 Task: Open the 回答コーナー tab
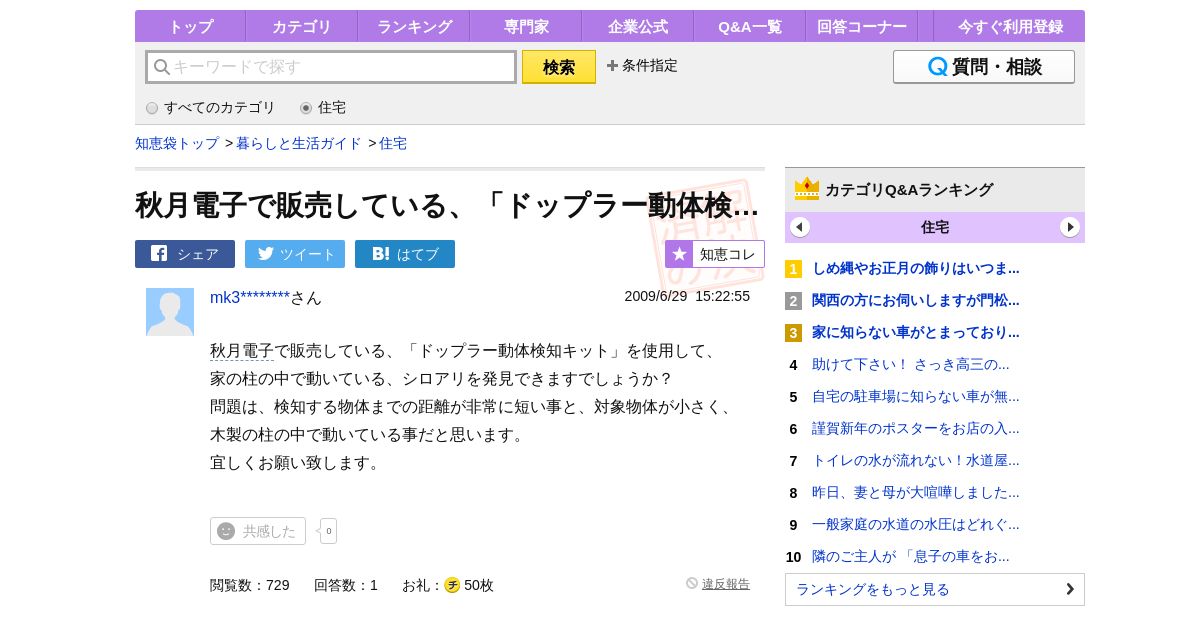point(862,27)
